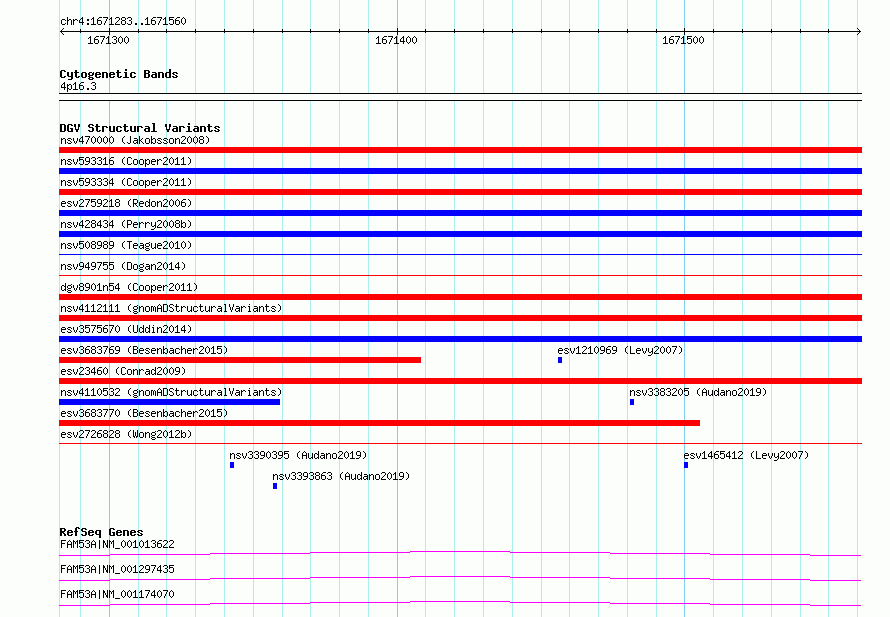Click the red esv3683770 variant bar
890x617 pixels.
[379, 423]
